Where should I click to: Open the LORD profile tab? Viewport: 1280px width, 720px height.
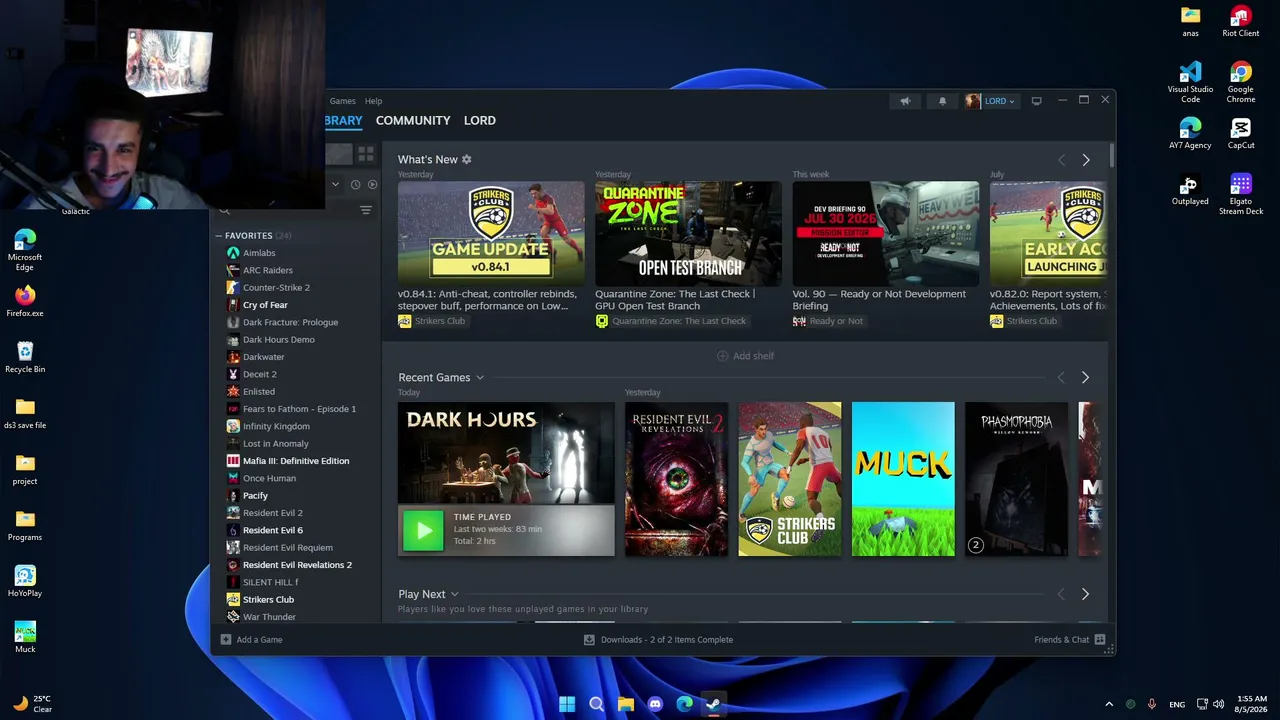[x=480, y=121]
